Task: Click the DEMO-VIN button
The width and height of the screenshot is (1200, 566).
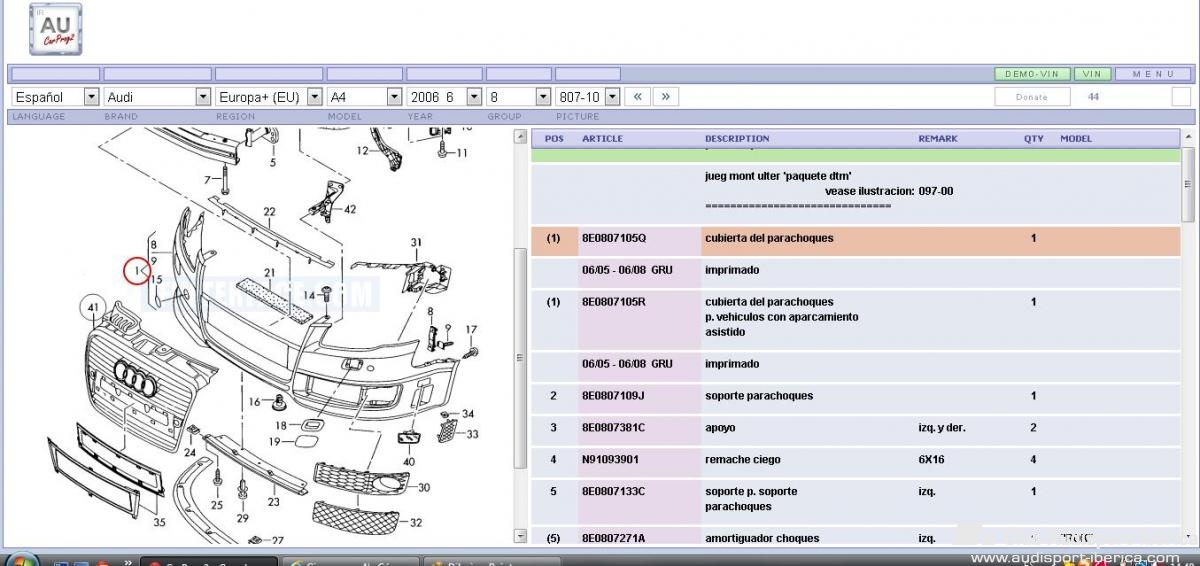Action: [x=1032, y=74]
